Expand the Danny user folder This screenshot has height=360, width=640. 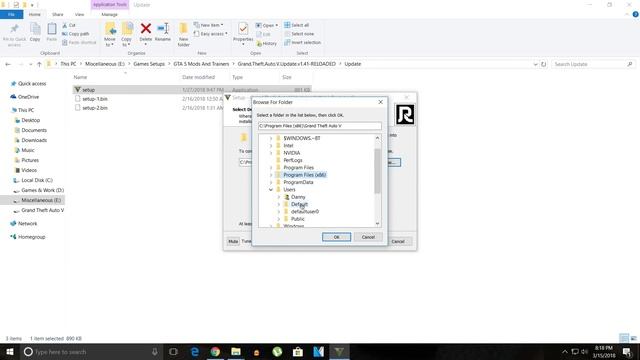click(279, 197)
